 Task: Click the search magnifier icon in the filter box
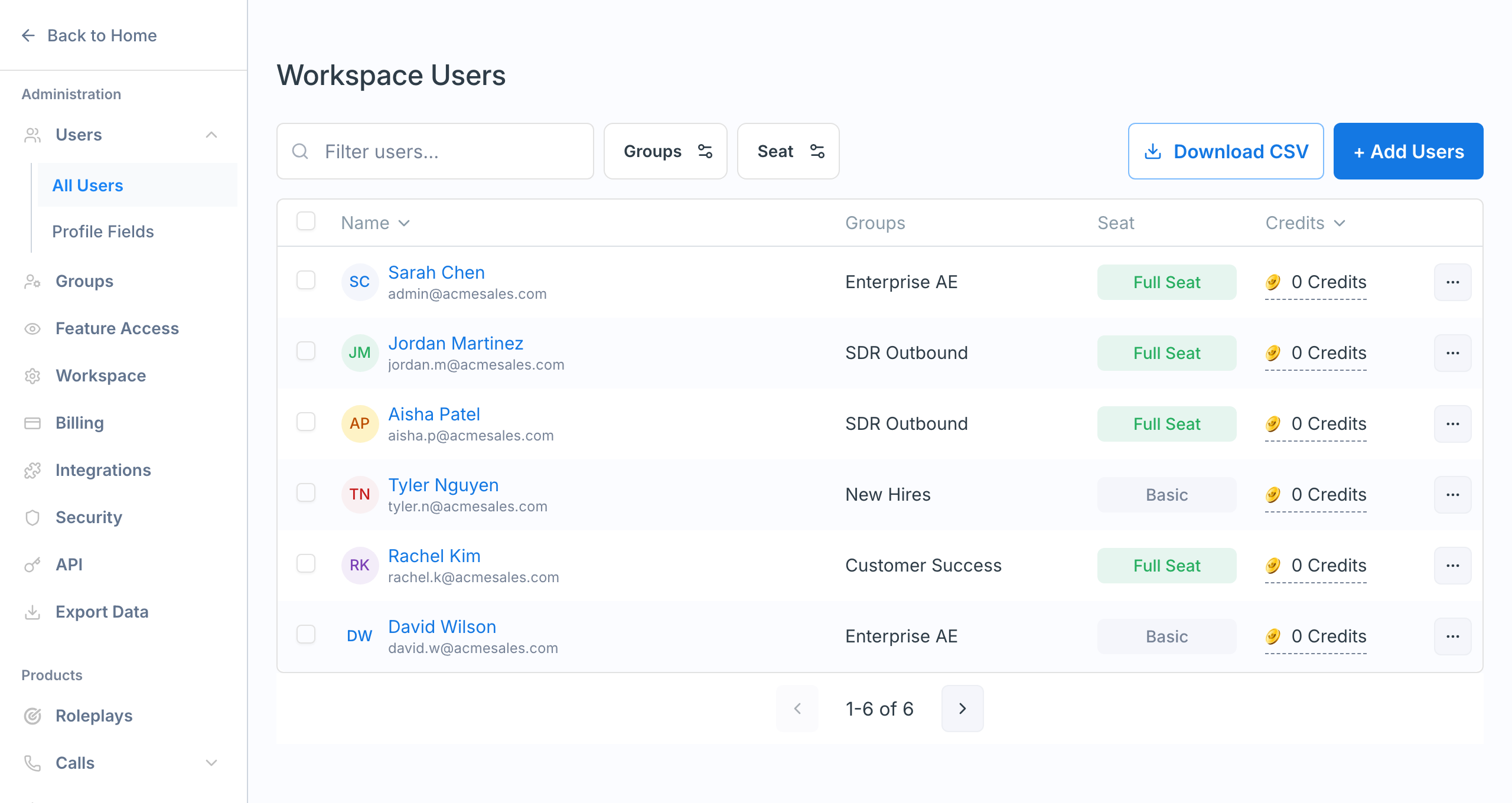[300, 152]
